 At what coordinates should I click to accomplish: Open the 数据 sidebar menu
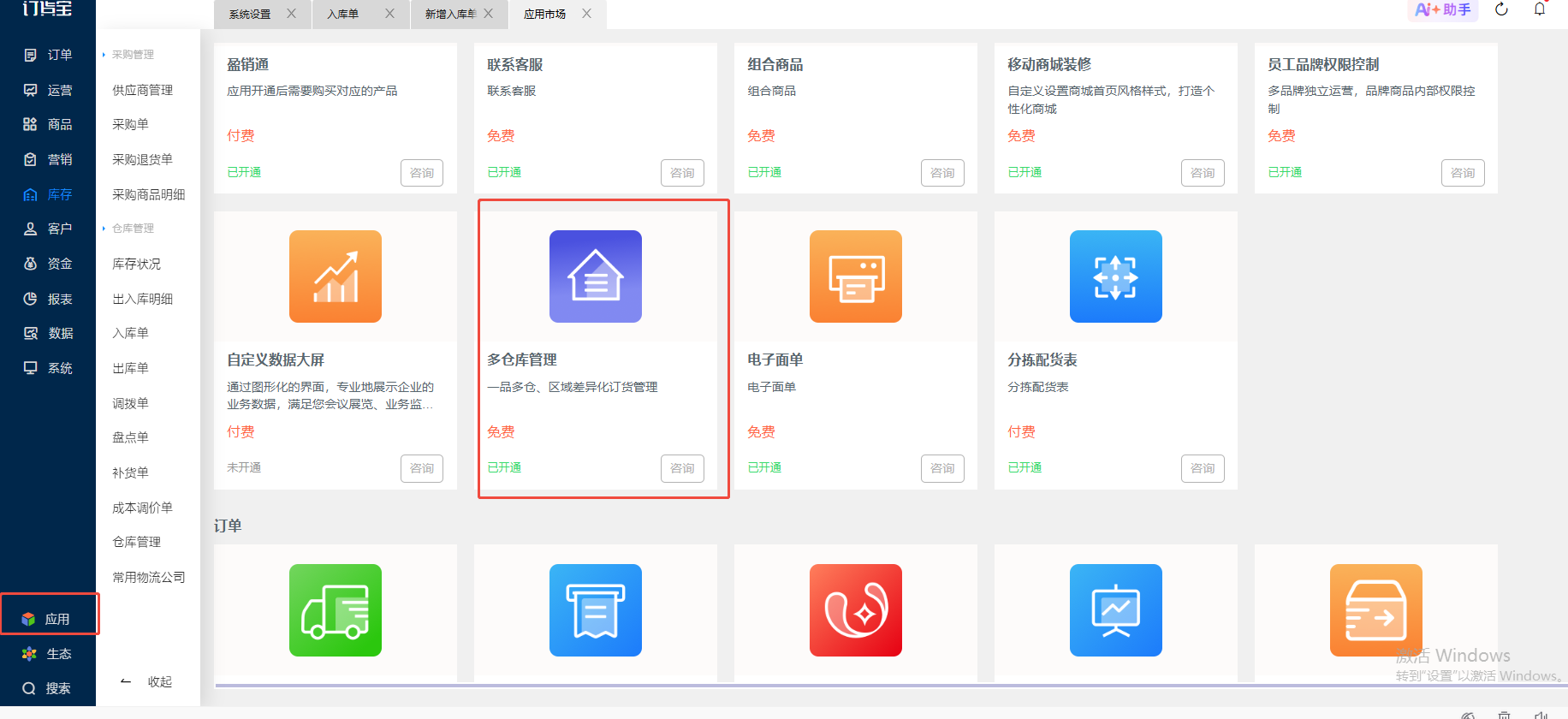48,333
